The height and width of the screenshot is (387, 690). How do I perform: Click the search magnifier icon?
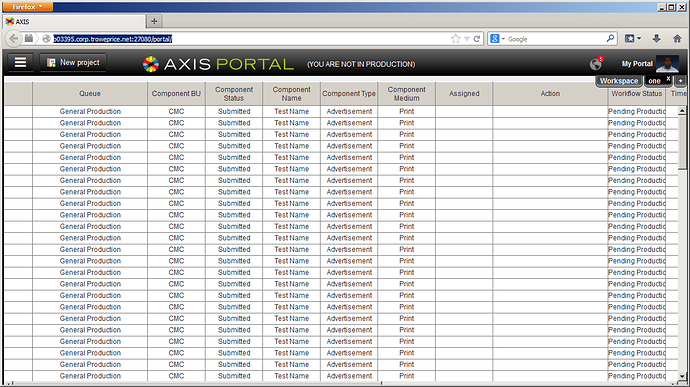point(610,39)
